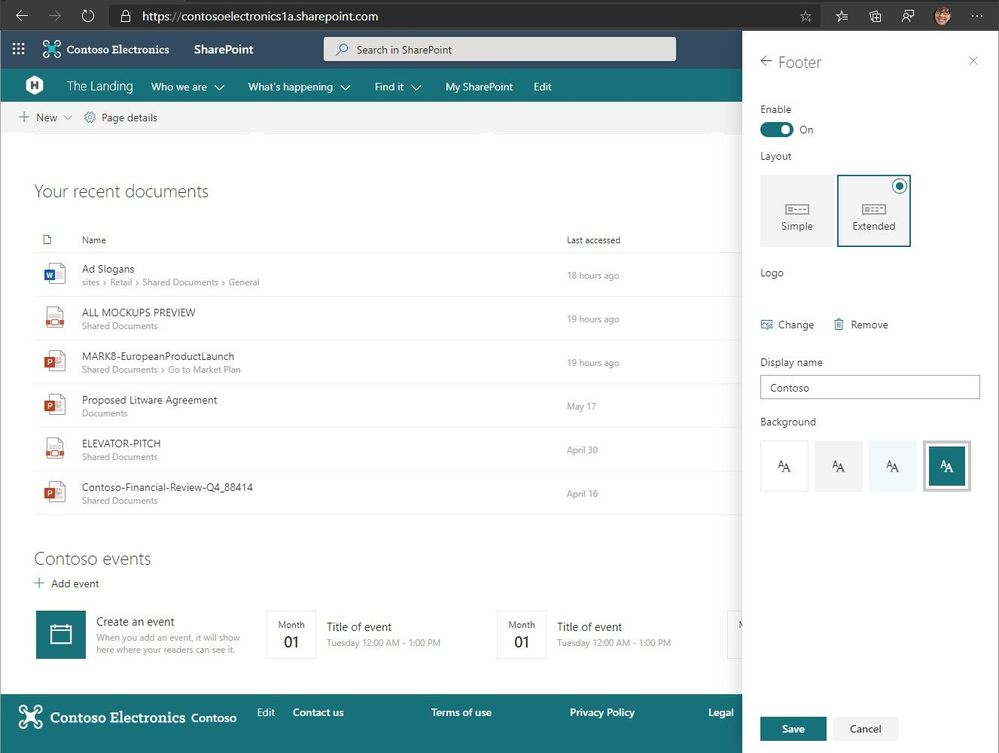Image resolution: width=999 pixels, height=753 pixels.
Task: Choose the pale blue background swatch
Action: [893, 466]
